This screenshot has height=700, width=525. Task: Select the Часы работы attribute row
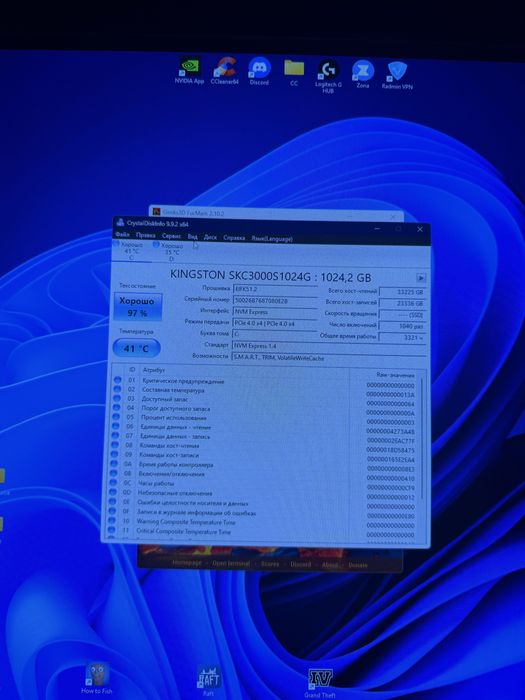click(x=262, y=485)
